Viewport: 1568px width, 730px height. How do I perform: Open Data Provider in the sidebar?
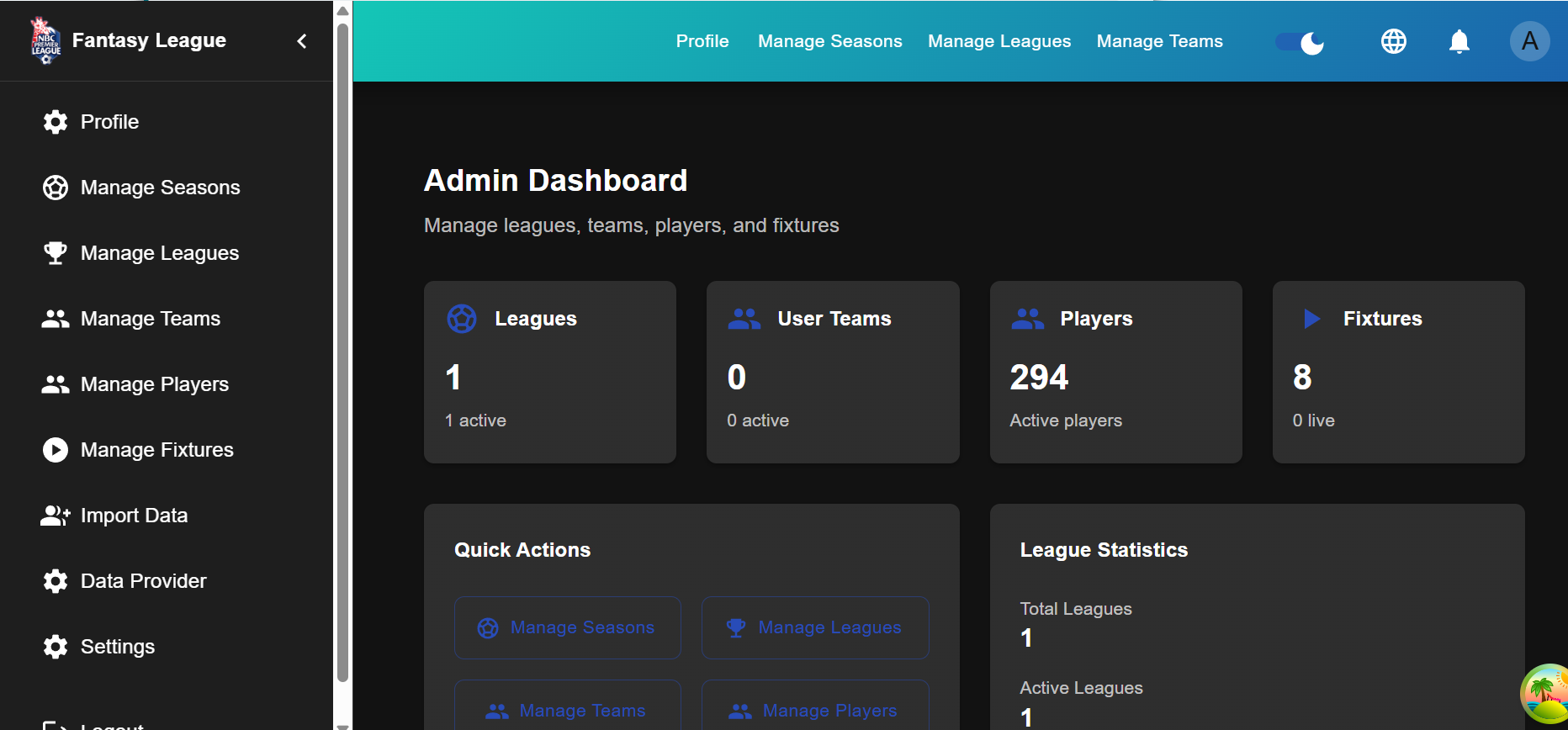(167, 581)
